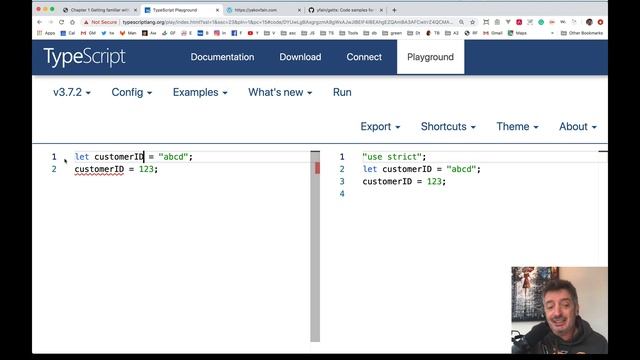Open the Config dropdown
The width and height of the screenshot is (640, 360).
coord(132,92)
